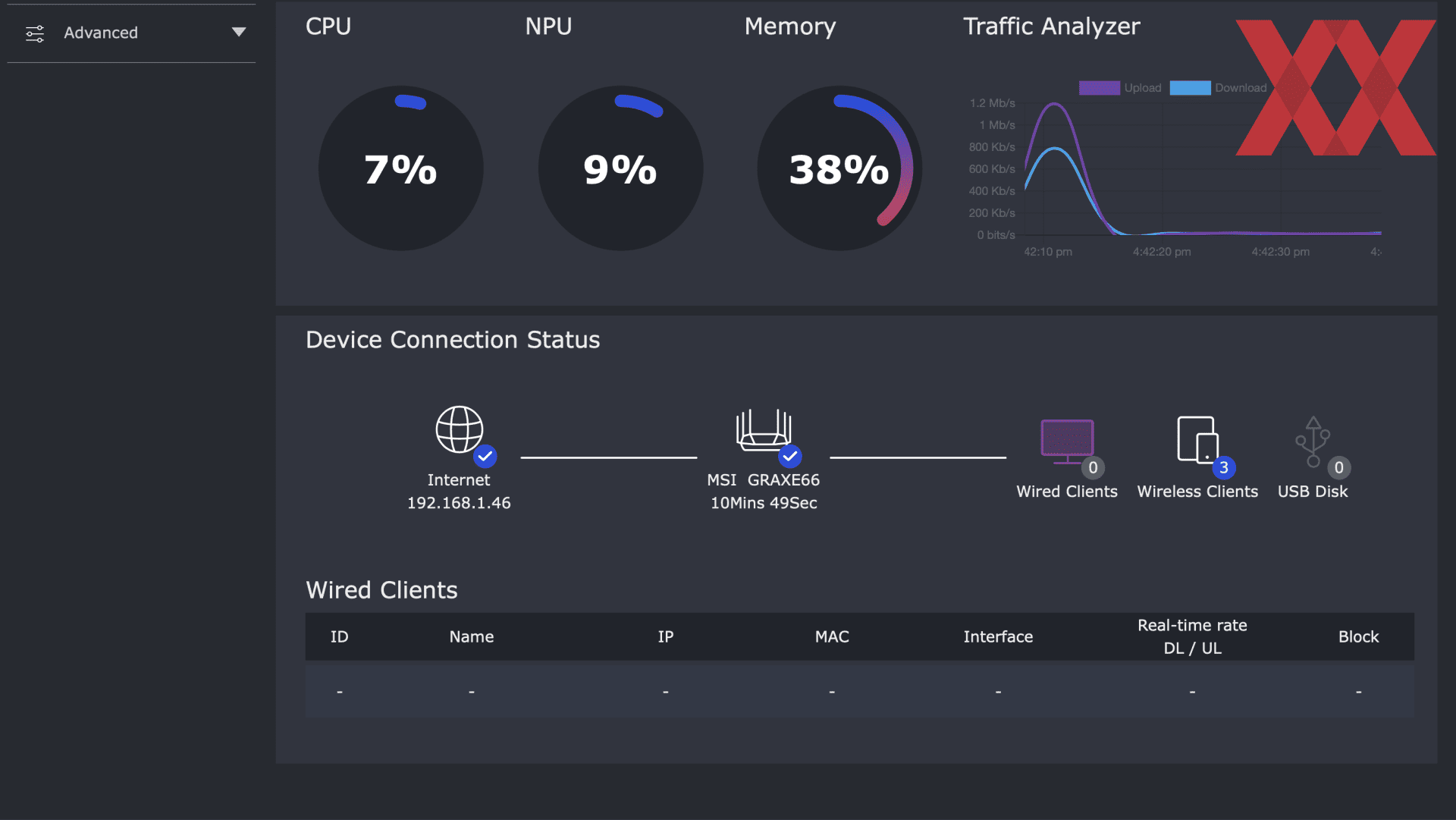Toggle the Upload legend swatch
The height and width of the screenshot is (820, 1456).
(1099, 88)
